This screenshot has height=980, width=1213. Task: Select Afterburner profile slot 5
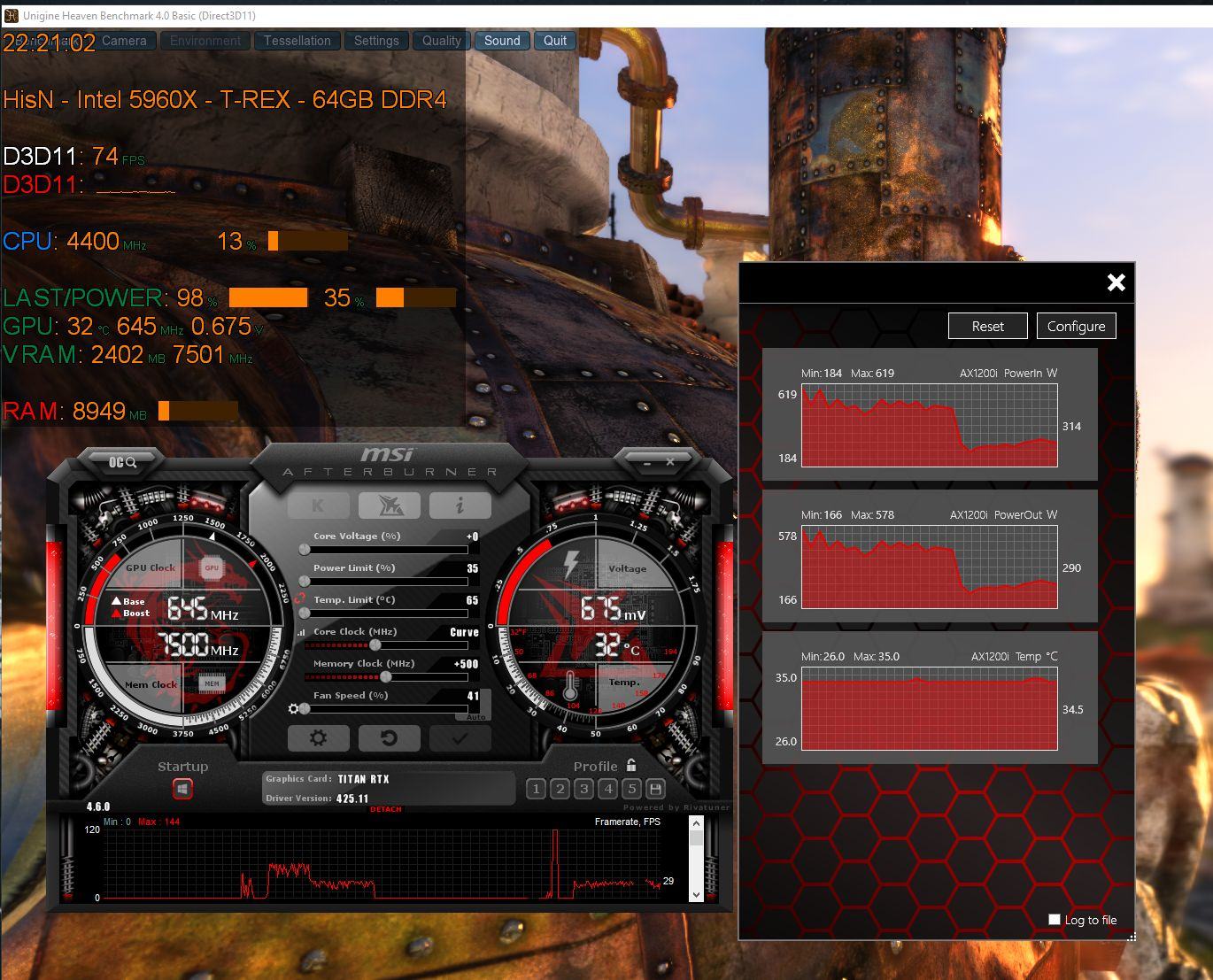tap(631, 789)
